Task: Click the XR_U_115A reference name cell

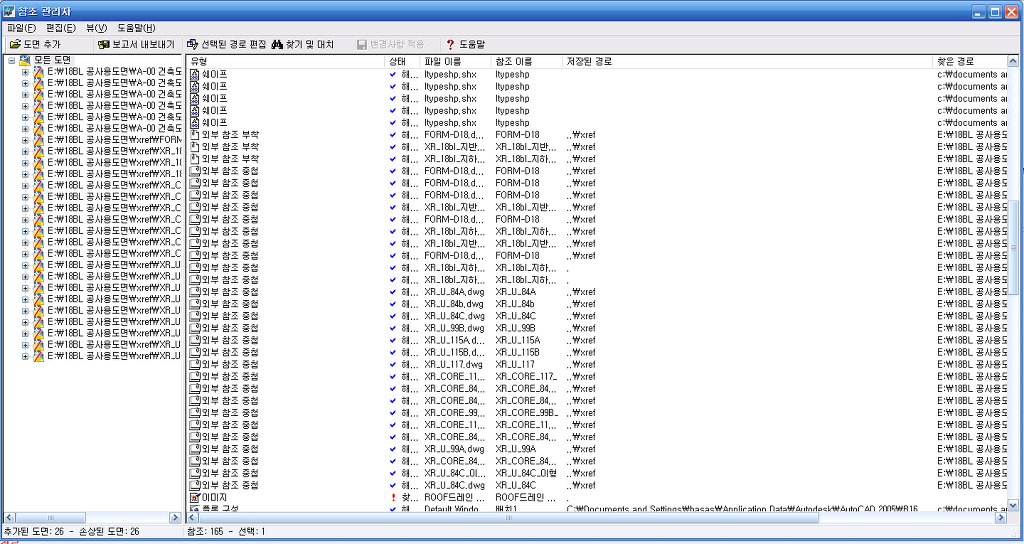Action: pyautogui.click(x=518, y=340)
